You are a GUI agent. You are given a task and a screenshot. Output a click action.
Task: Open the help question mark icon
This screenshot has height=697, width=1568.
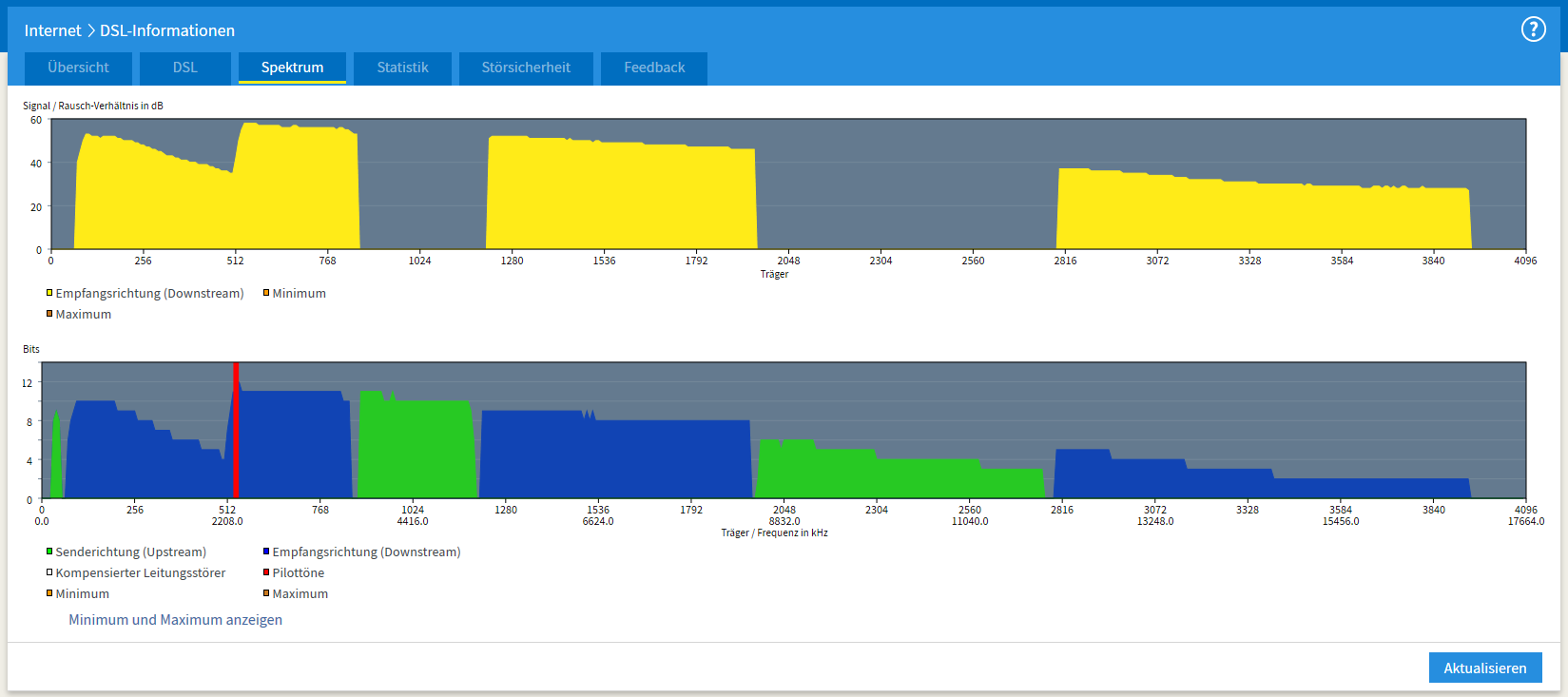pyautogui.click(x=1534, y=29)
